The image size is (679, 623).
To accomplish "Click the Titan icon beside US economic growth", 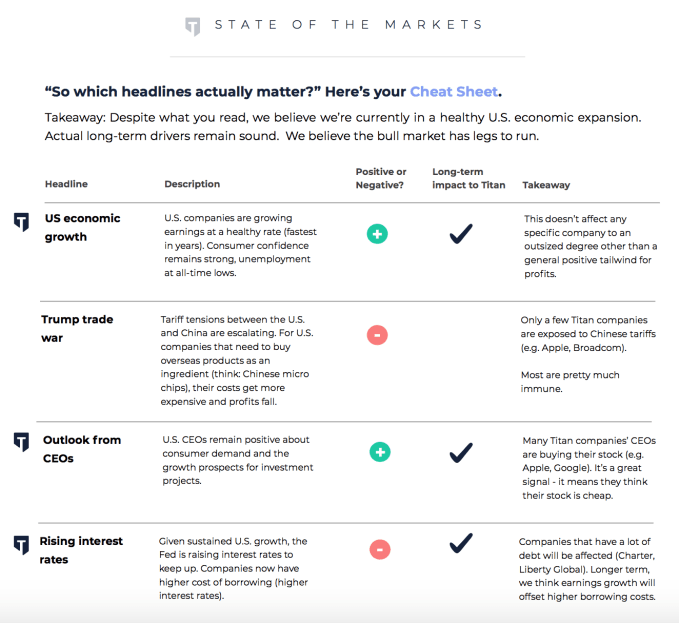I will (x=20, y=221).
